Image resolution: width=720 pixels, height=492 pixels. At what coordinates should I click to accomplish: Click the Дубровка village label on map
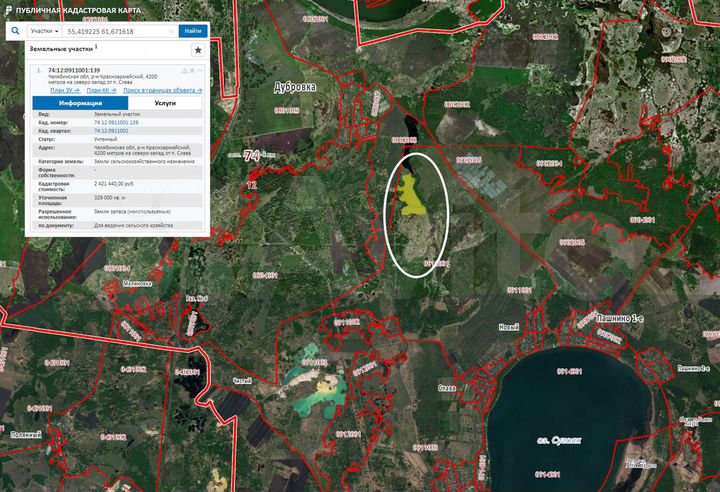(x=295, y=87)
